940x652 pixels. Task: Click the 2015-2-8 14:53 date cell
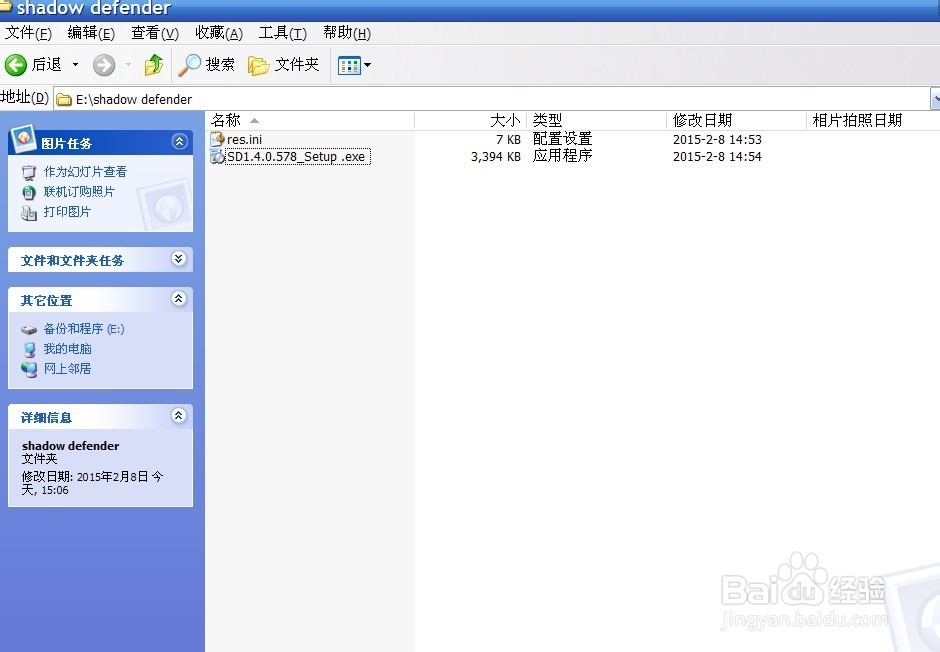click(x=717, y=140)
